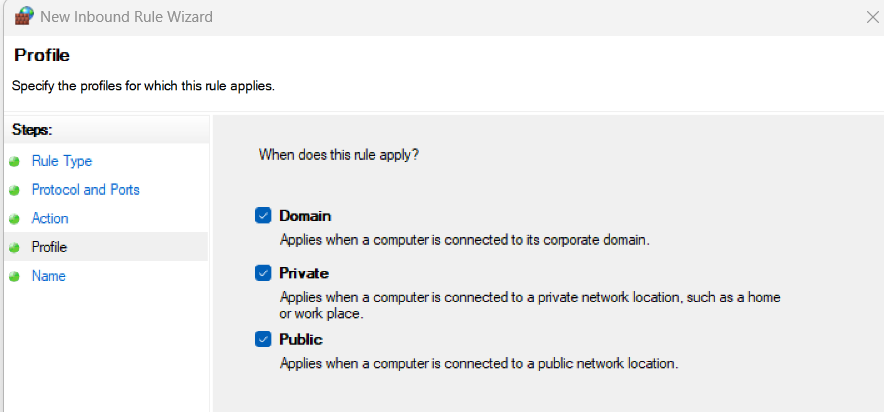Click the green bullet beside Protocol and Ports
The image size is (884, 412).
point(14,190)
